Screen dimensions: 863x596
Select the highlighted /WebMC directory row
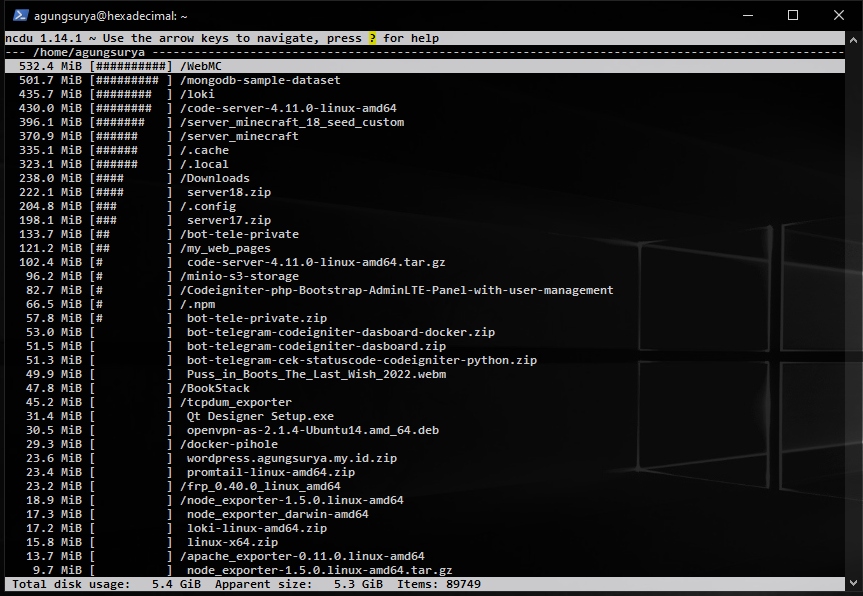(200, 66)
